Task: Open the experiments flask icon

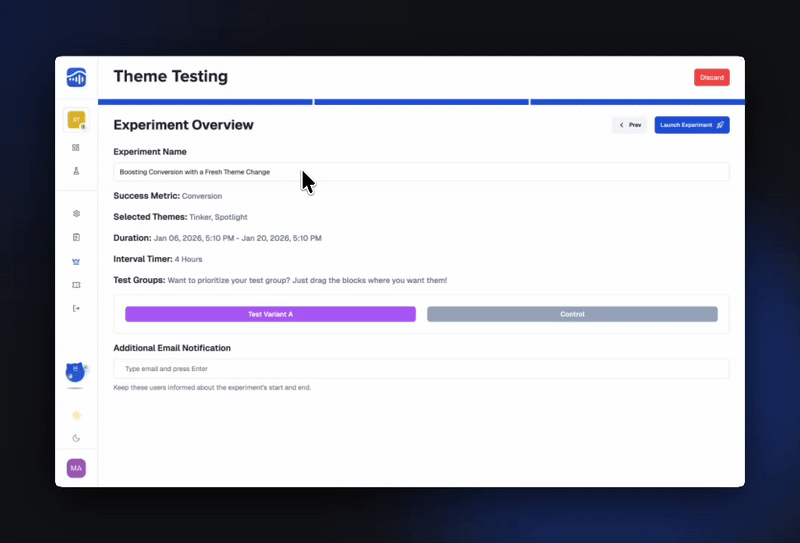Action: (x=76, y=171)
